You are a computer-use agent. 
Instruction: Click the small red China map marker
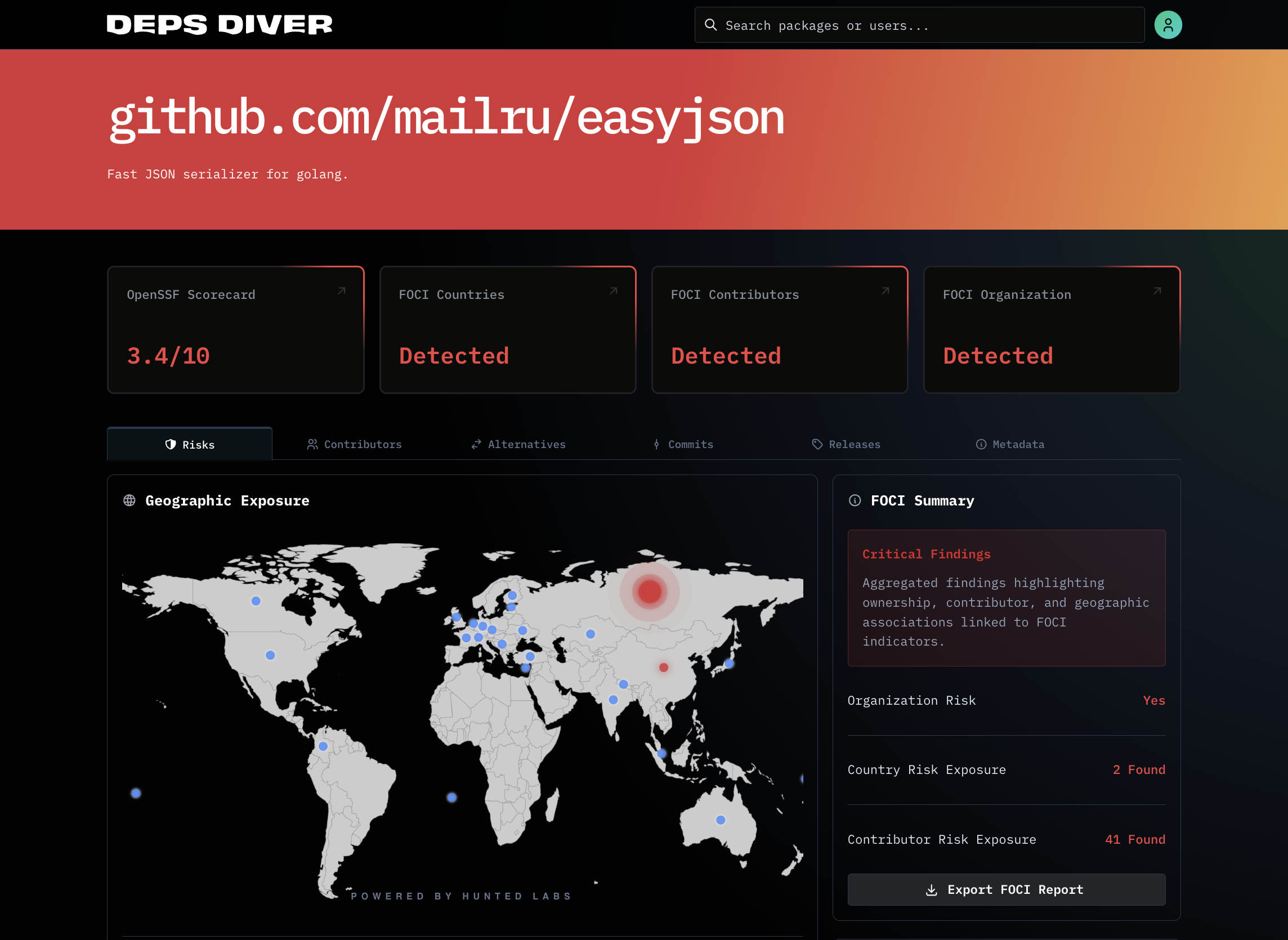point(663,668)
